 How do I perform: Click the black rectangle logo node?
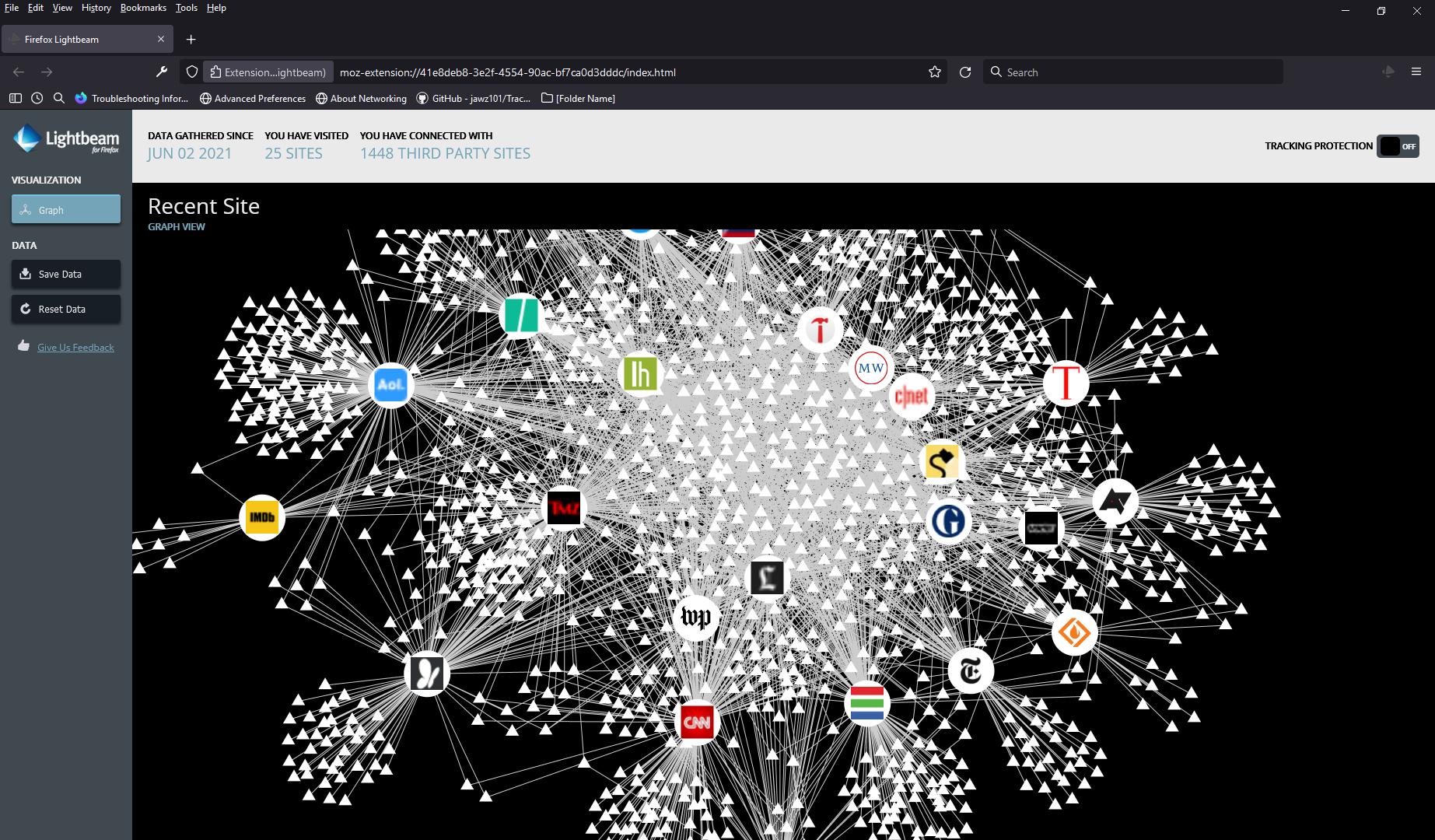pos(1041,528)
